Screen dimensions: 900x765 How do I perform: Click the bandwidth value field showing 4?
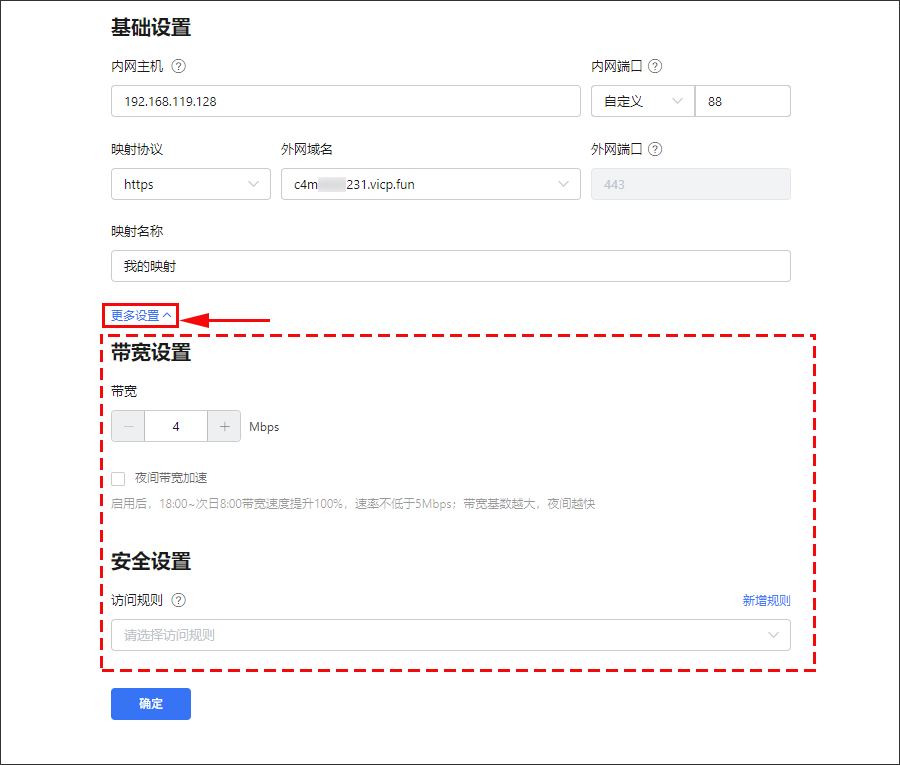pyautogui.click(x=176, y=426)
